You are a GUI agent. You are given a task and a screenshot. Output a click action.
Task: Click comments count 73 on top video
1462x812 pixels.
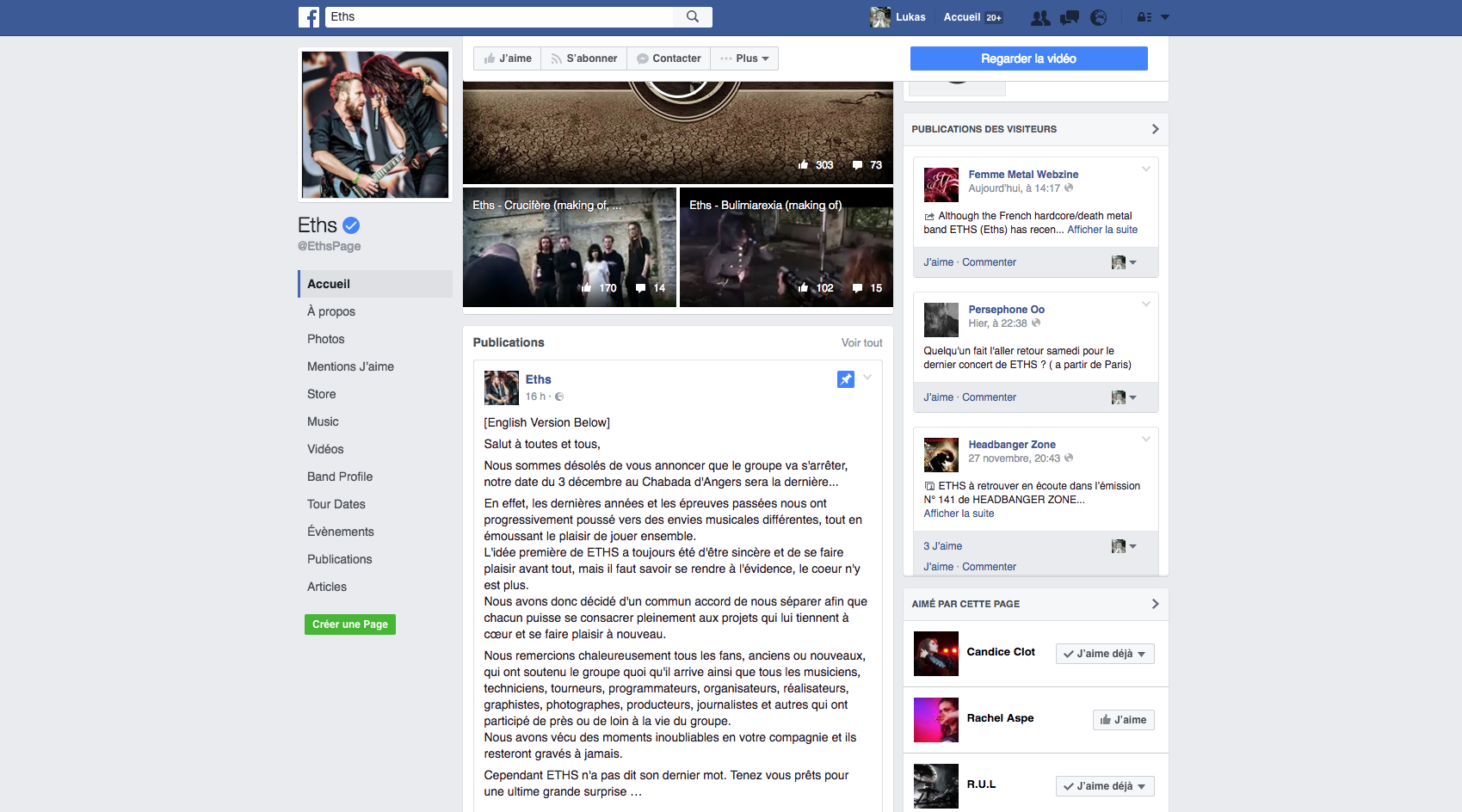coord(867,165)
